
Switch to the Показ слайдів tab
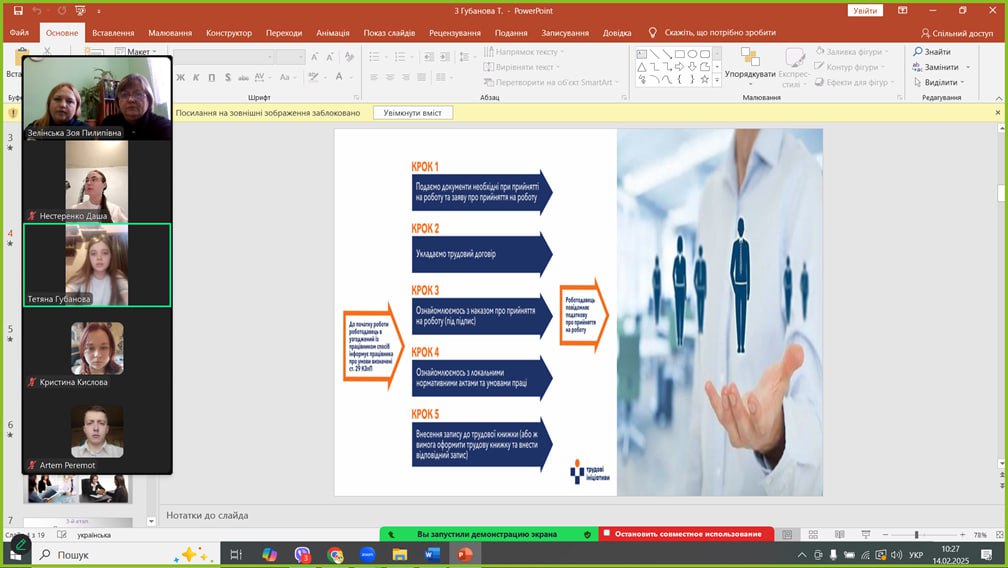click(389, 33)
